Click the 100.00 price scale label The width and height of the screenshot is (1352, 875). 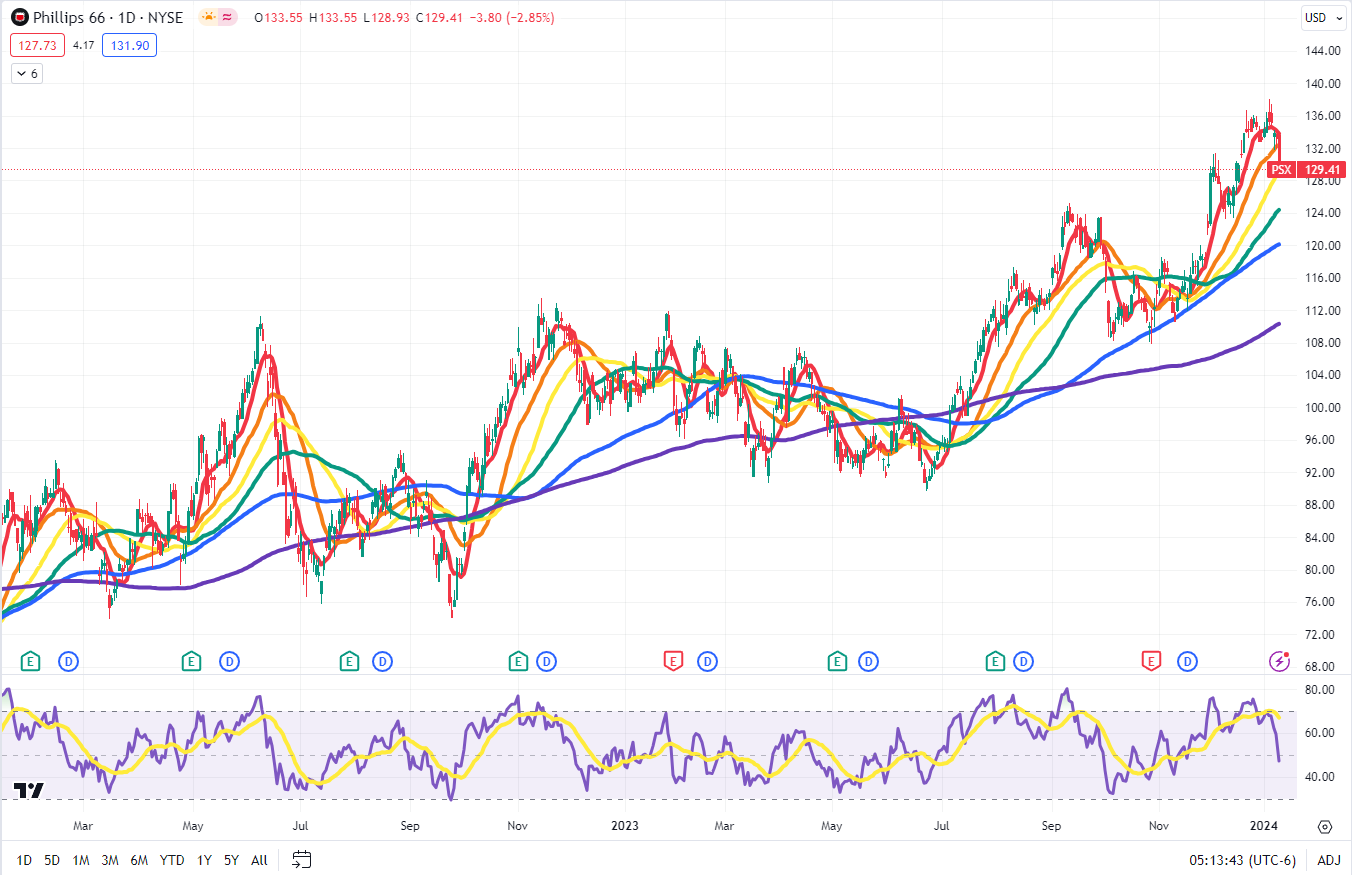(x=1322, y=408)
